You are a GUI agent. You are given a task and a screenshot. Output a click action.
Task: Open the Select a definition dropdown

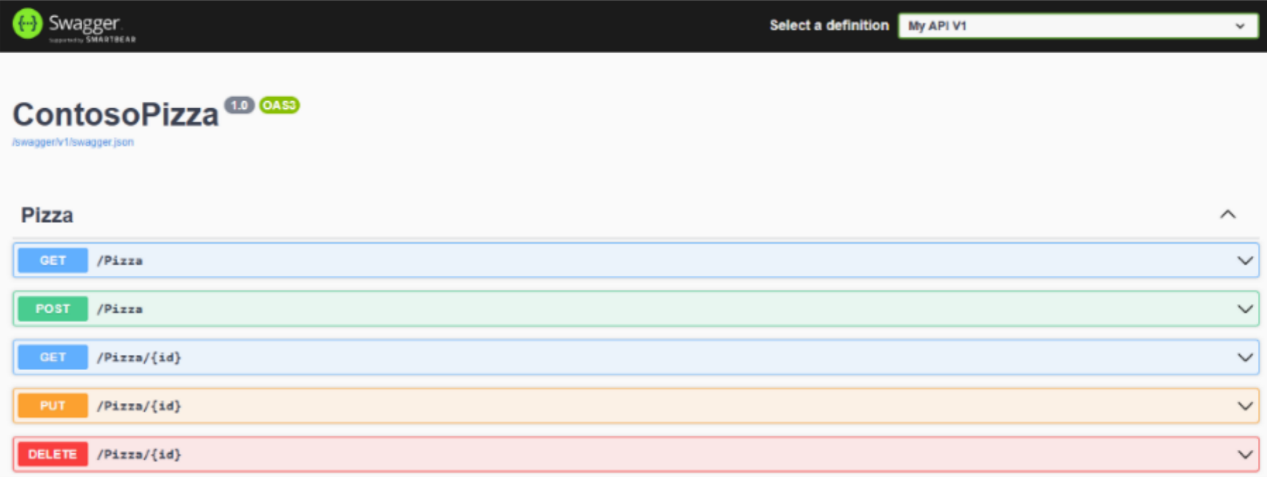tap(1078, 26)
